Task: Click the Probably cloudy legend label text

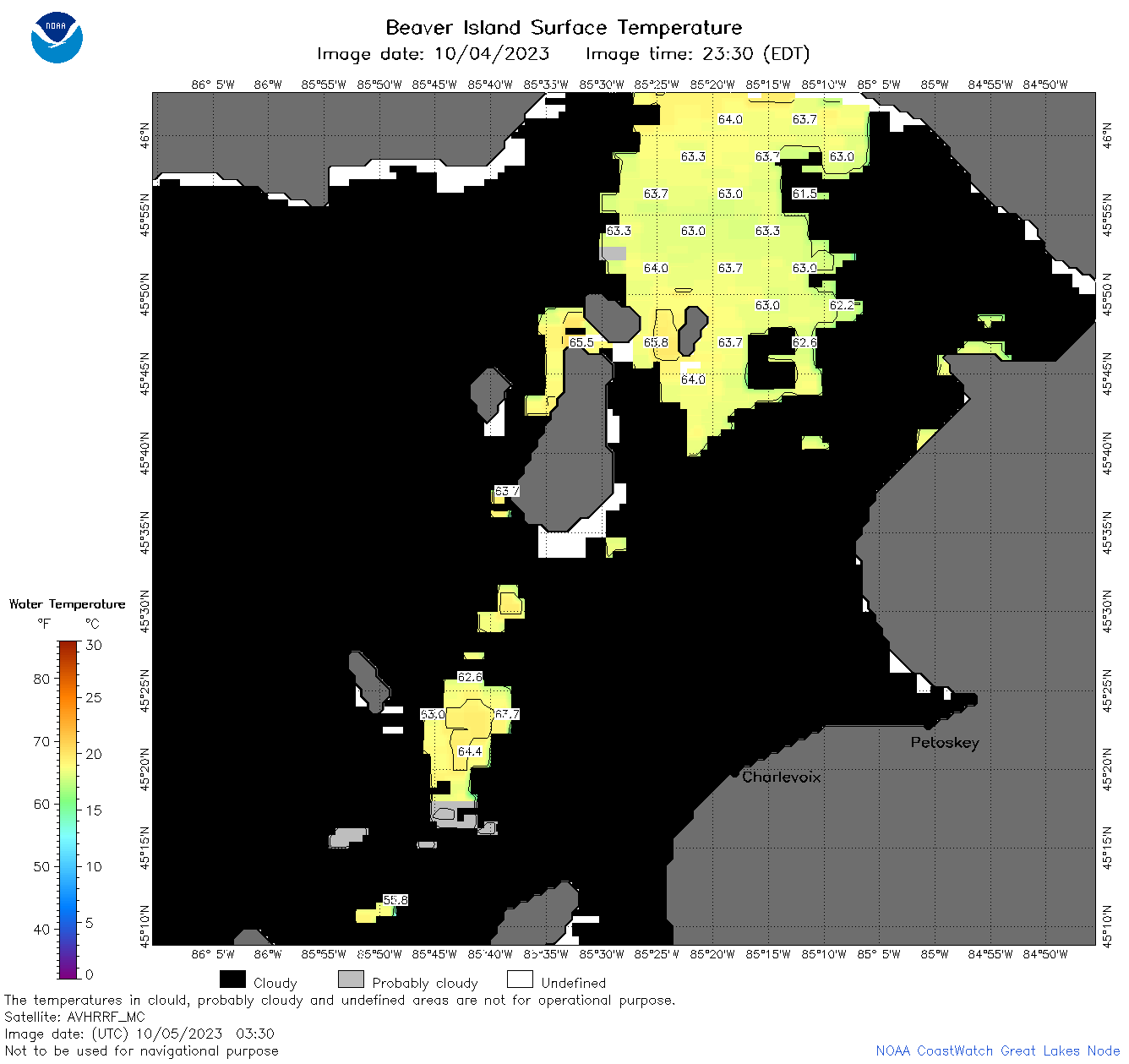Action: point(425,984)
